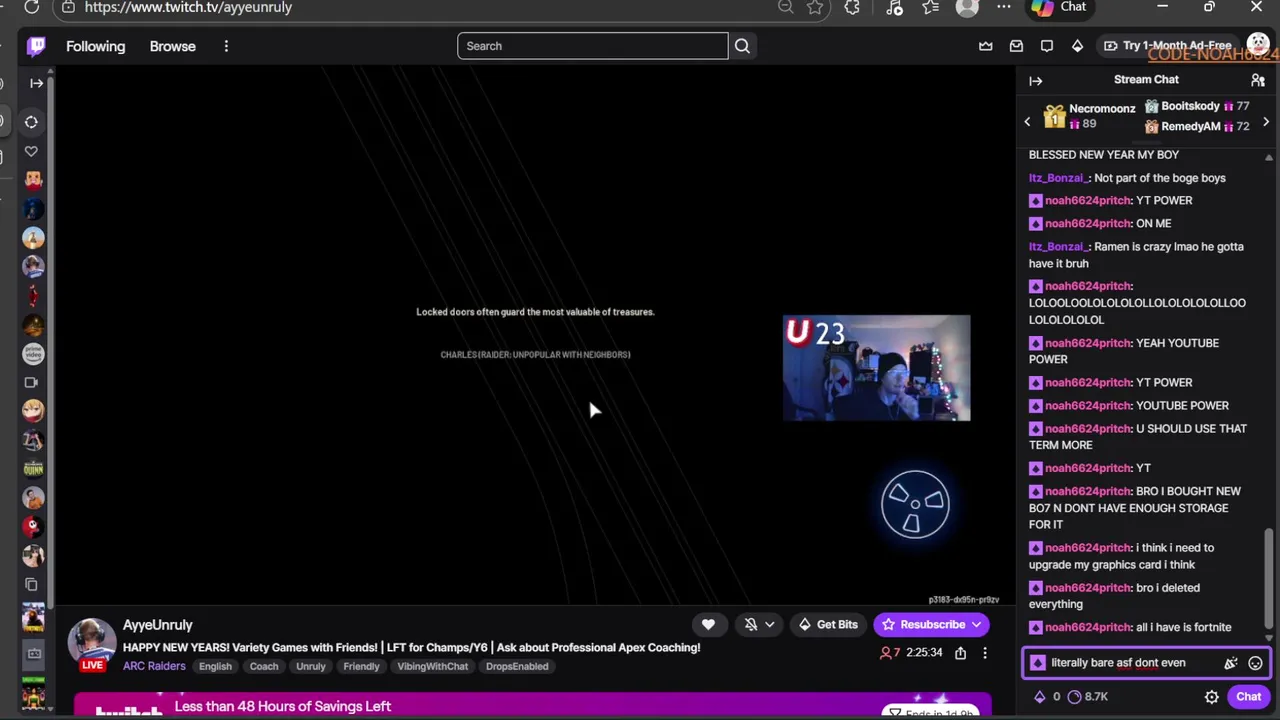Screen dimensions: 1280x720
Task: Toggle the notification bell setting
Action: pyautogui.click(x=751, y=625)
